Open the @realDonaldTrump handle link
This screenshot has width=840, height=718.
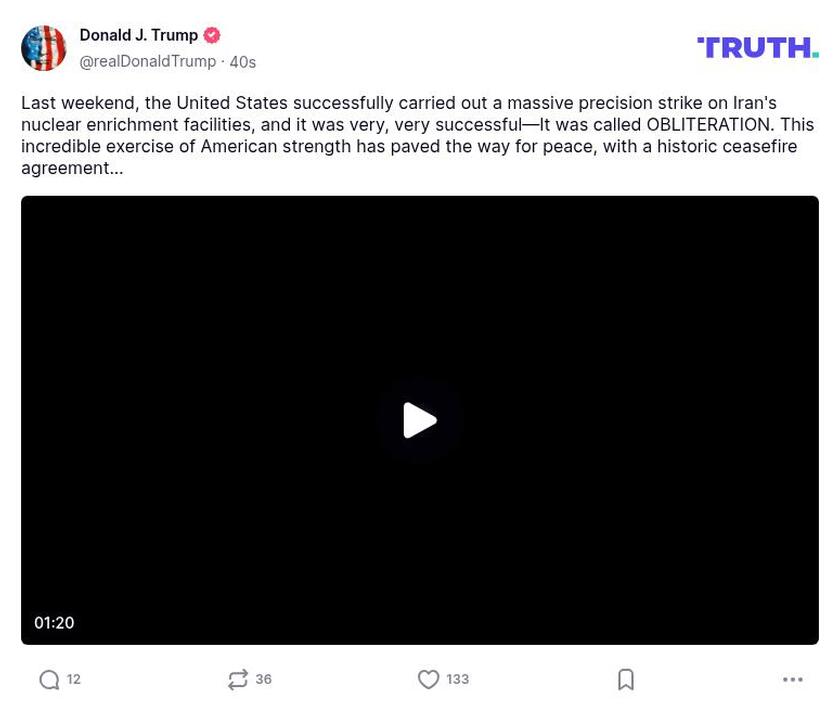[x=147, y=60]
